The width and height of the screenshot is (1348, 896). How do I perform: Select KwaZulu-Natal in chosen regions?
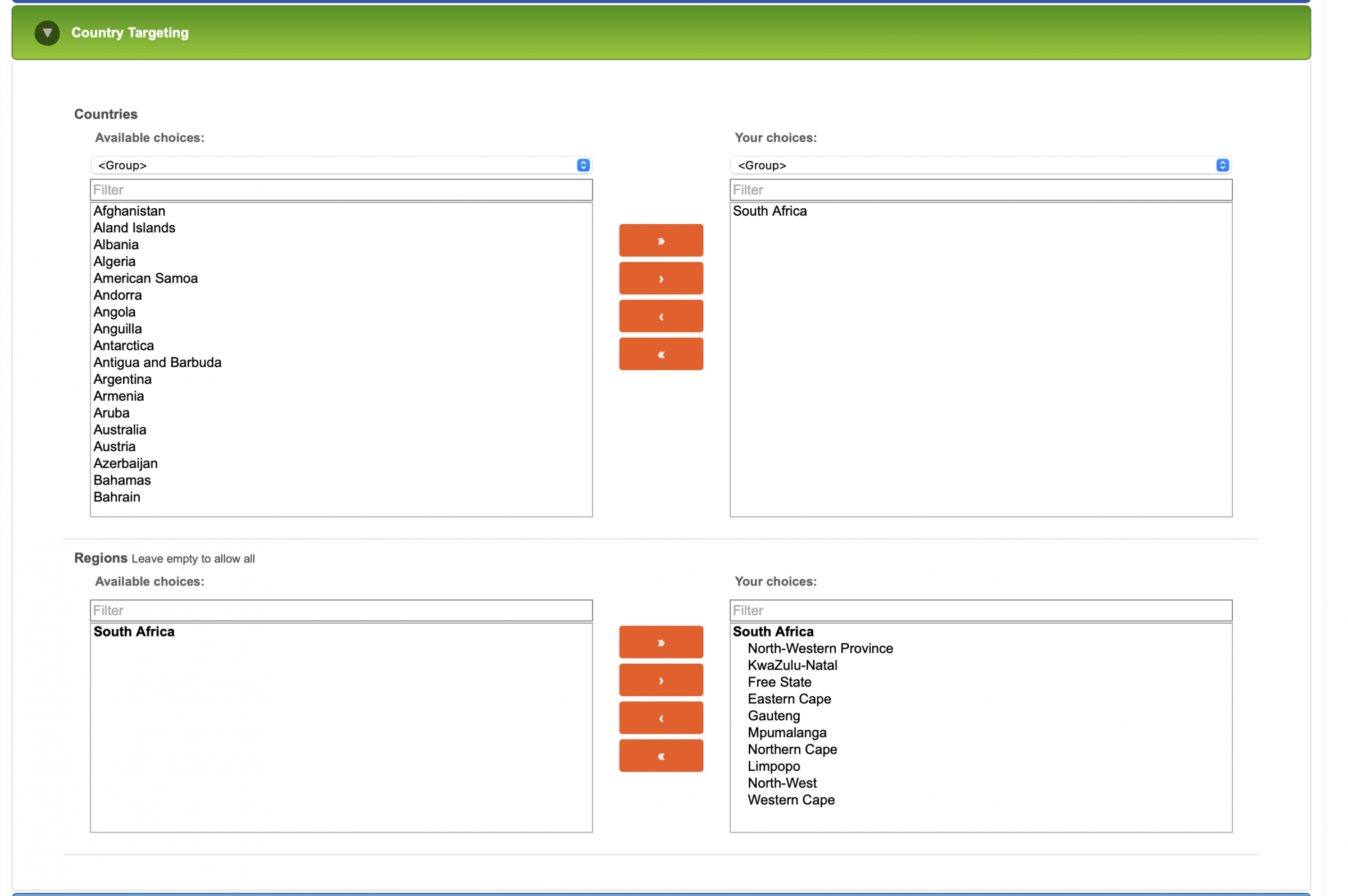click(x=792, y=665)
